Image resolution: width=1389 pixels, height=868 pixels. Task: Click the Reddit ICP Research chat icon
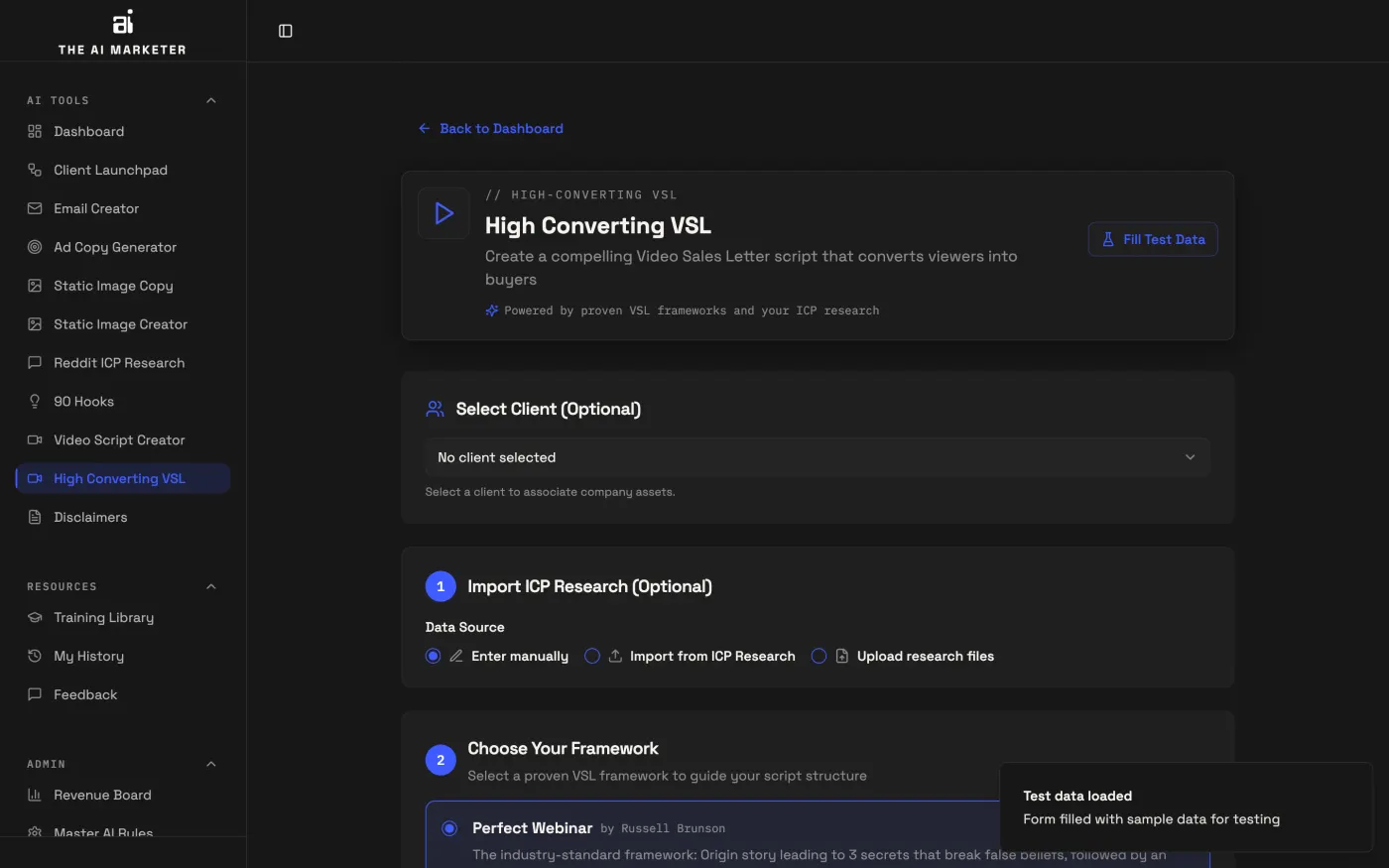coord(35,363)
